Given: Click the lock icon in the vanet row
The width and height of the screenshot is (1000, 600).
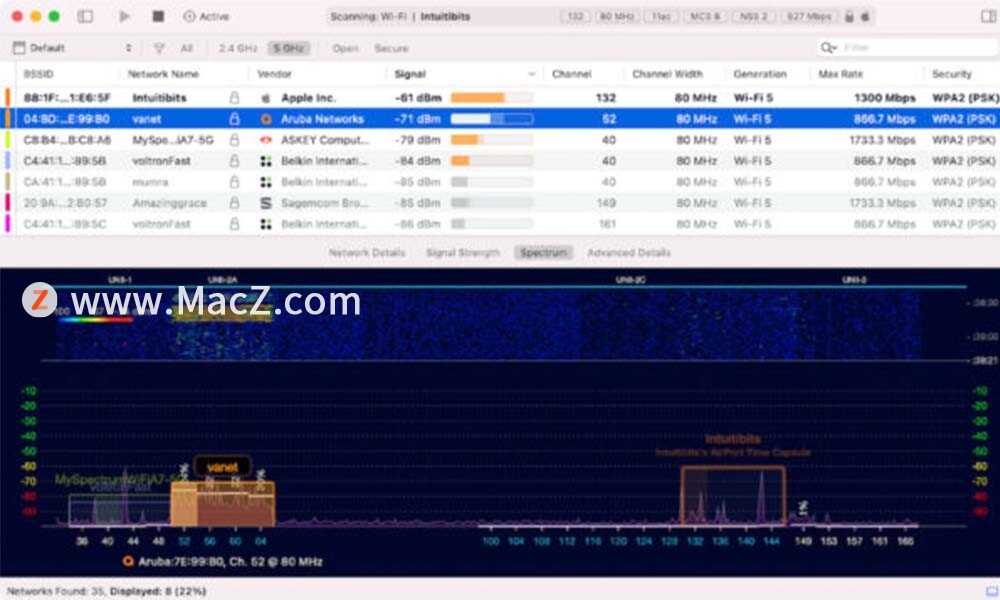Looking at the screenshot, I should 235,119.
